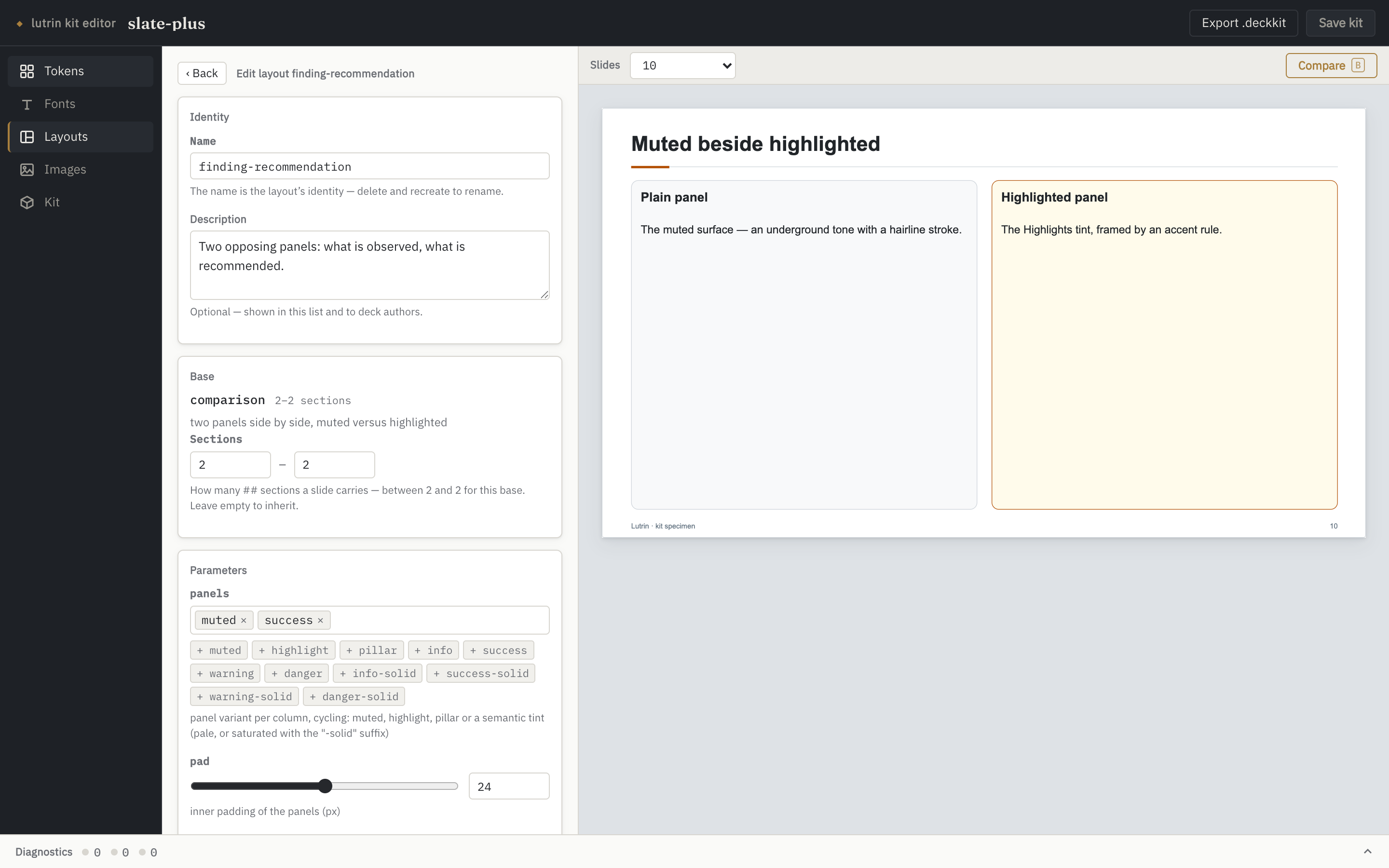Open the Kit section
The width and height of the screenshot is (1389, 868).
81,202
